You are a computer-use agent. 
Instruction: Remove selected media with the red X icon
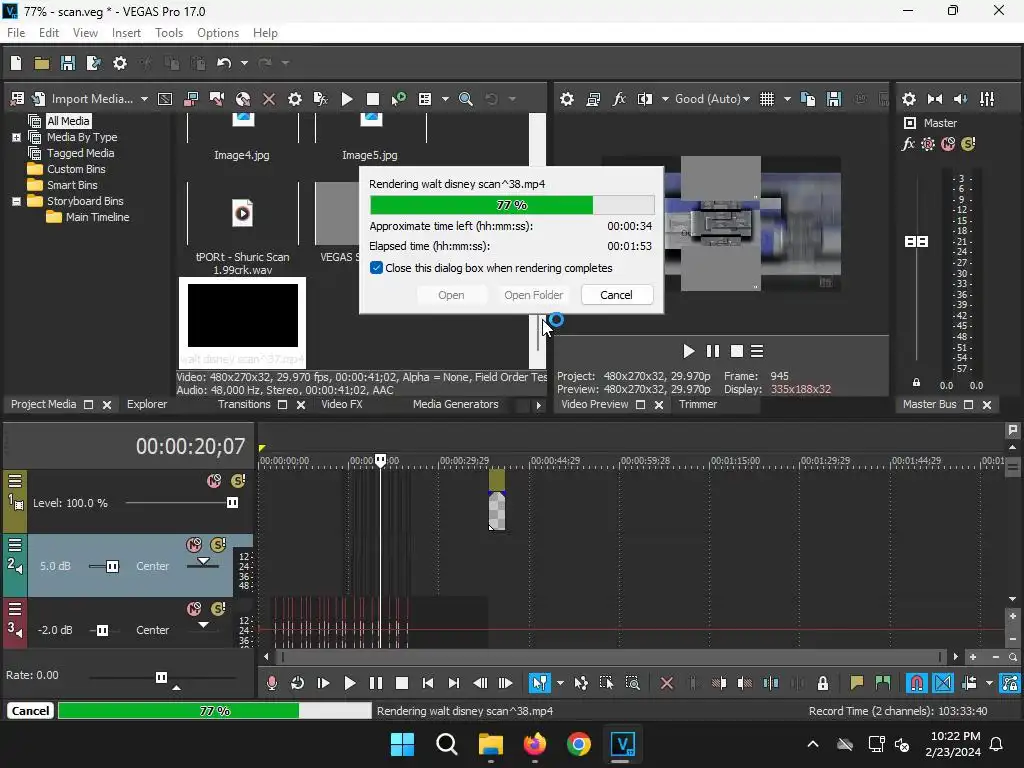[x=268, y=99]
